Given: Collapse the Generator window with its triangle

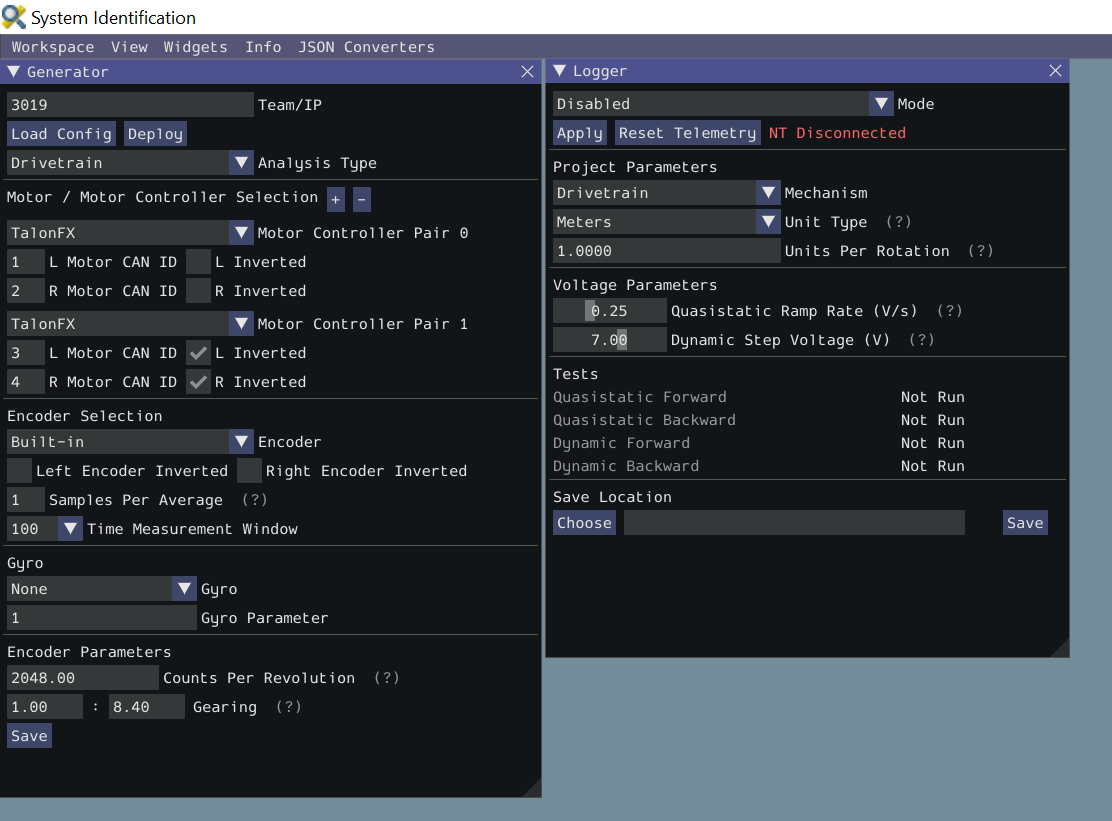Looking at the screenshot, I should (x=13, y=72).
